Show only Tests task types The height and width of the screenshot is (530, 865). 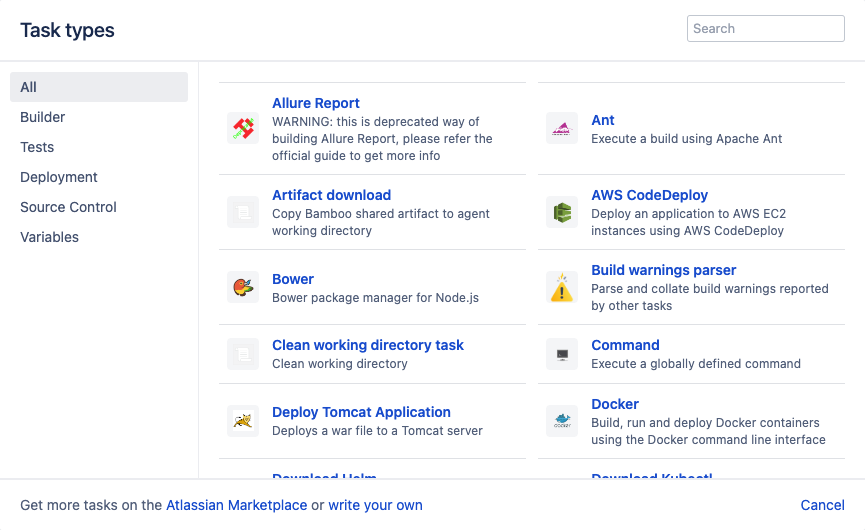point(99,147)
